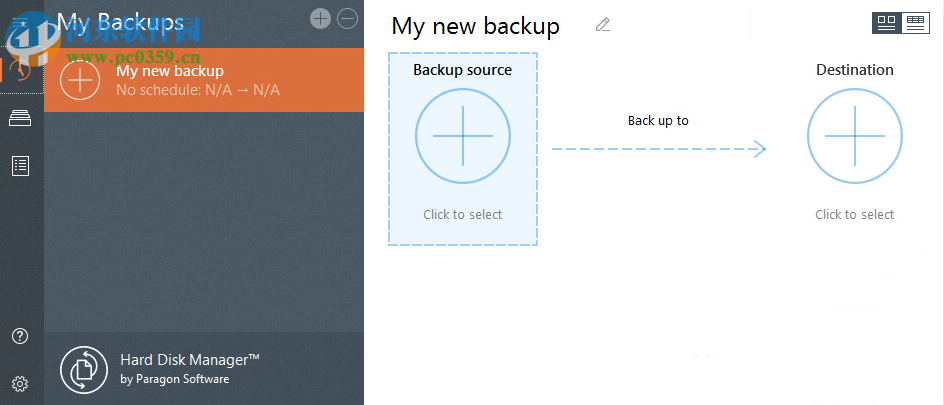Click 'Click to select' under Backup source

(x=462, y=215)
